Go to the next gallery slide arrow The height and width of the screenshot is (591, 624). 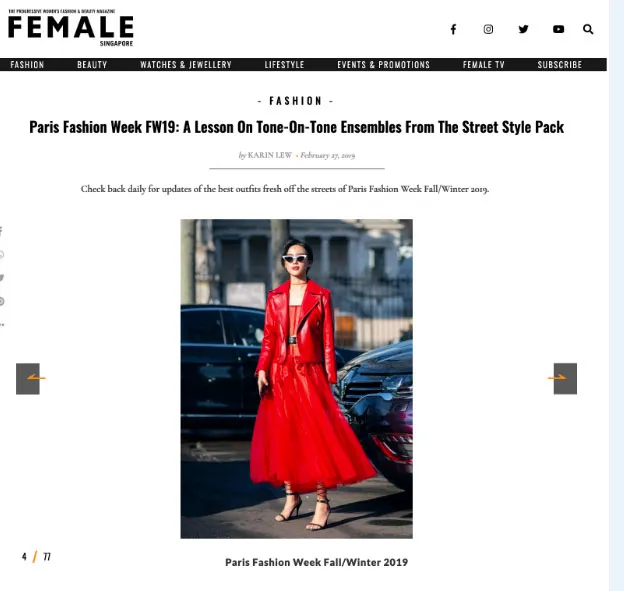tap(565, 378)
